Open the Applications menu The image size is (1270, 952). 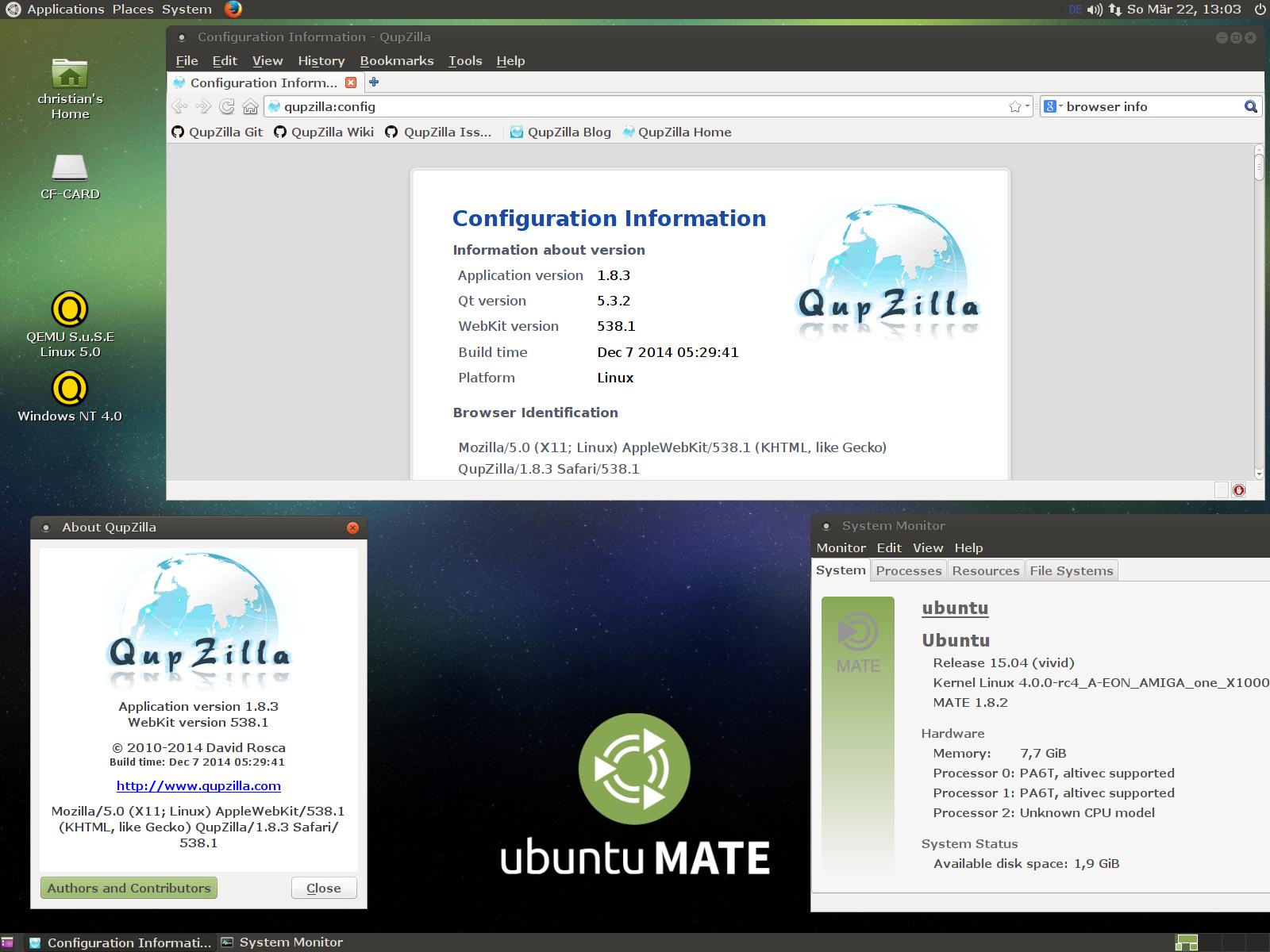(65, 10)
